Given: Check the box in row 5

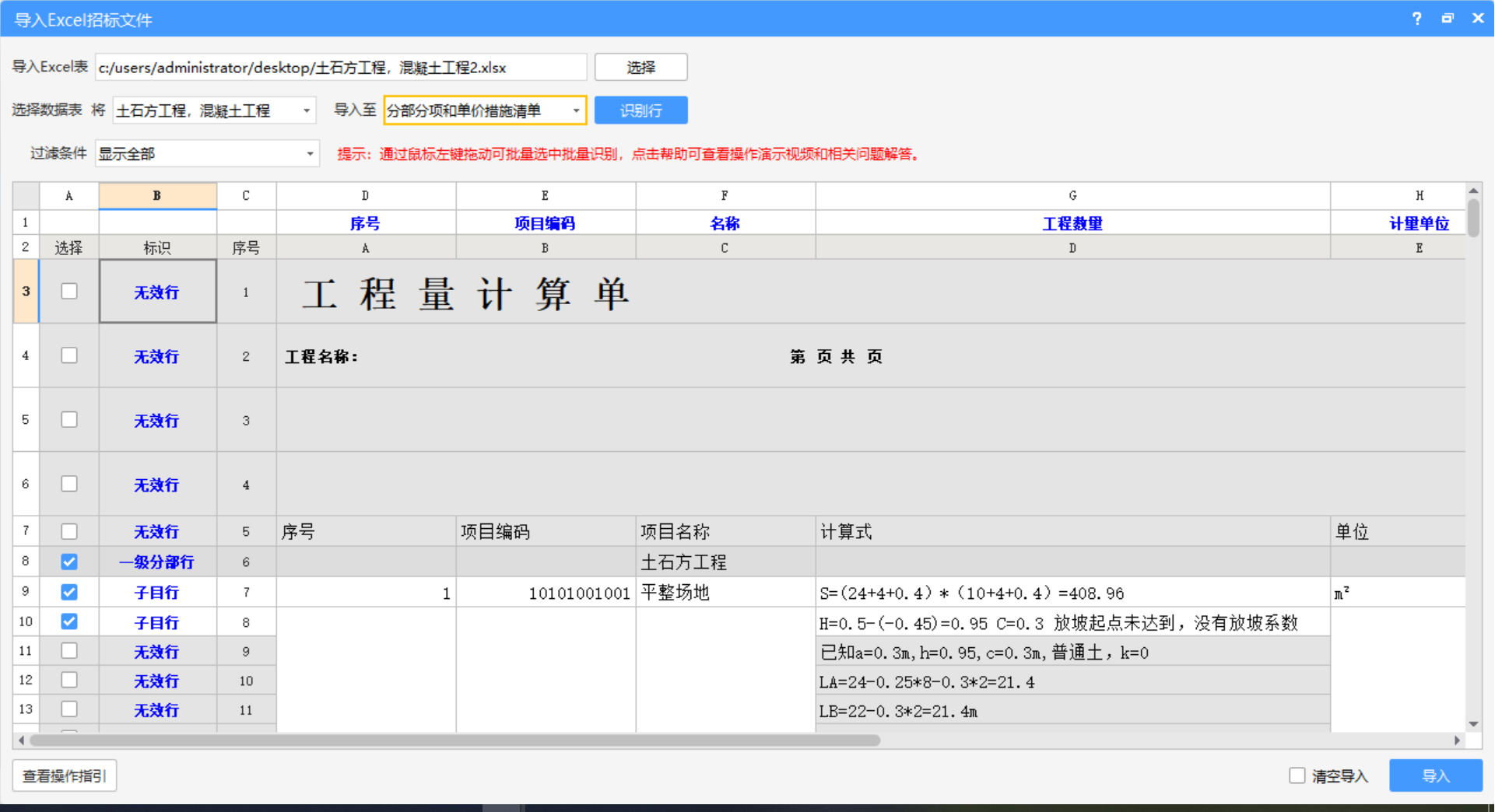Looking at the screenshot, I should pos(69,420).
